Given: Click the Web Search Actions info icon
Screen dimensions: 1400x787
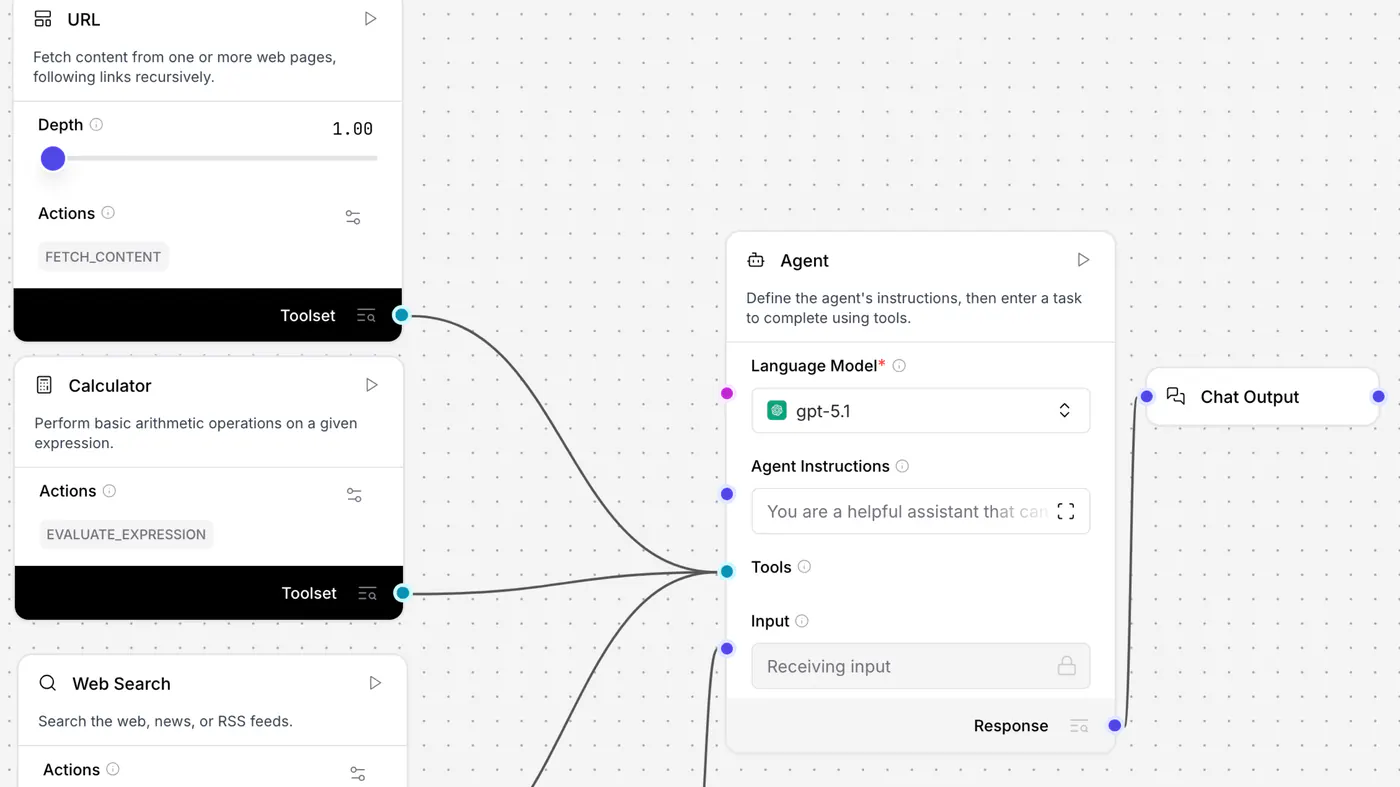Looking at the screenshot, I should coord(113,769).
